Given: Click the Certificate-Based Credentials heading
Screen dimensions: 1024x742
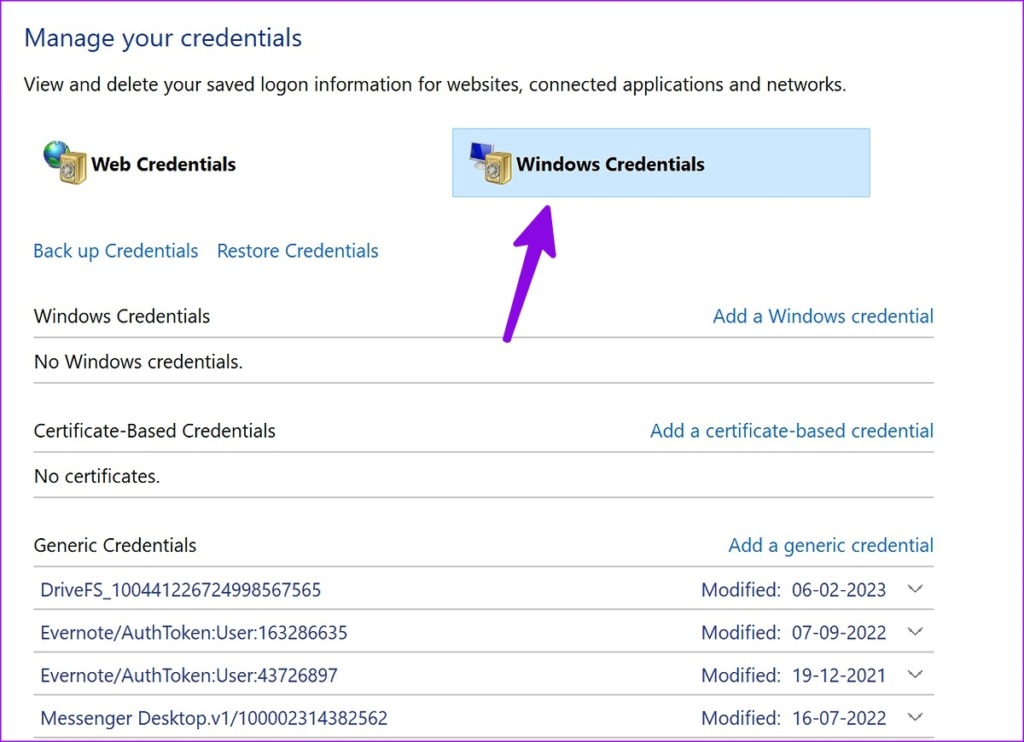Looking at the screenshot, I should pyautogui.click(x=154, y=430).
